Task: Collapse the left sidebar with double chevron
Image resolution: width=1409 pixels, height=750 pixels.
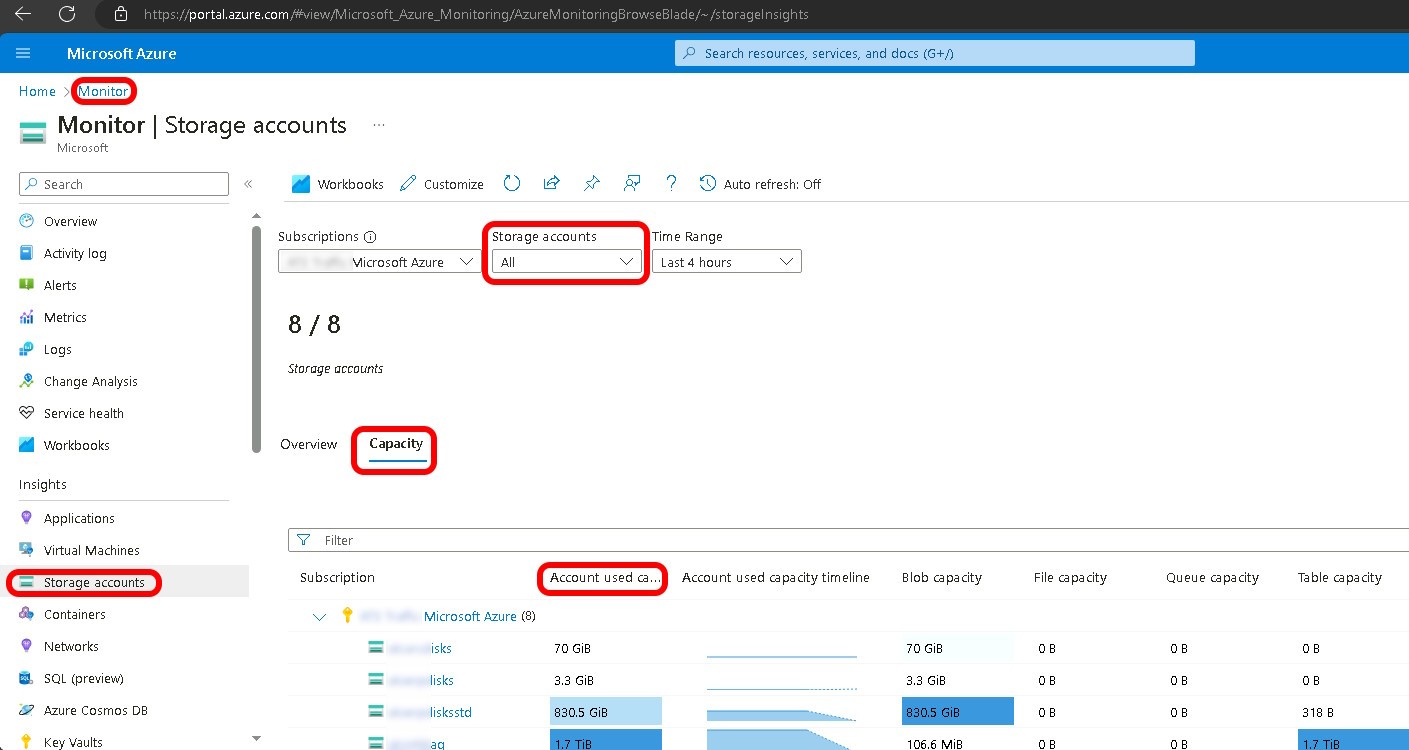Action: [248, 184]
